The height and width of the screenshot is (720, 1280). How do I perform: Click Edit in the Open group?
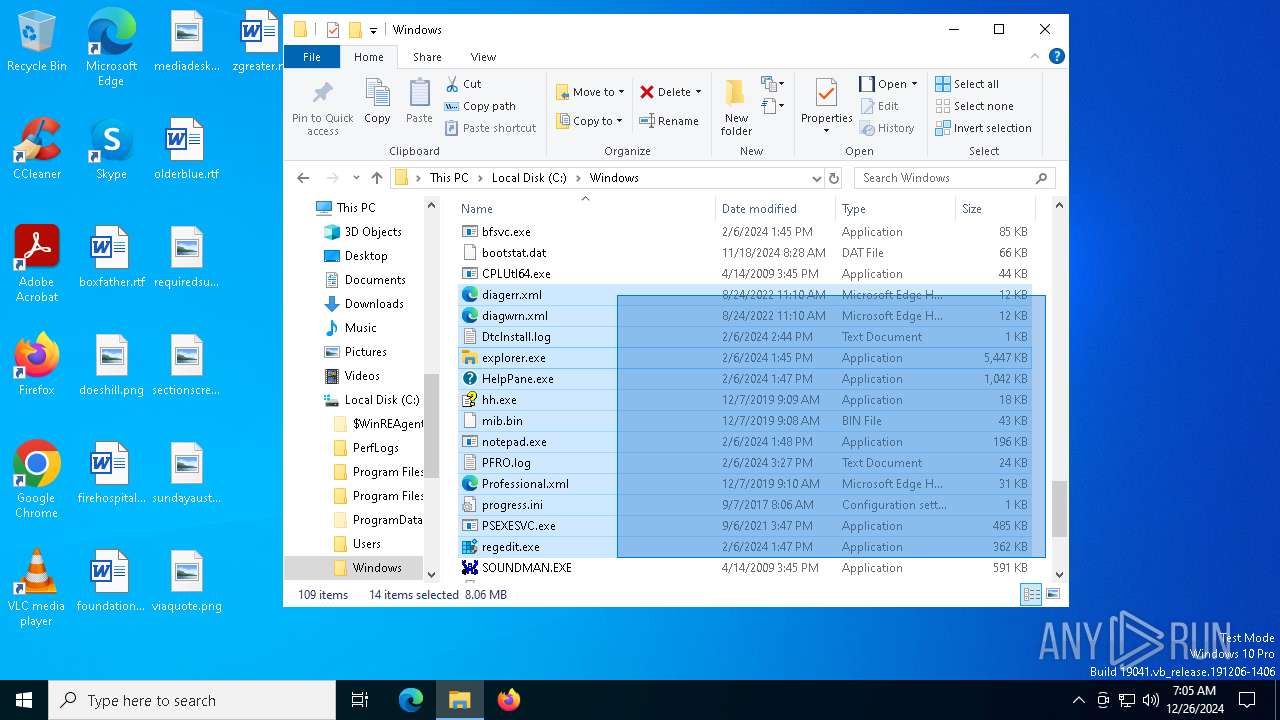(x=879, y=106)
